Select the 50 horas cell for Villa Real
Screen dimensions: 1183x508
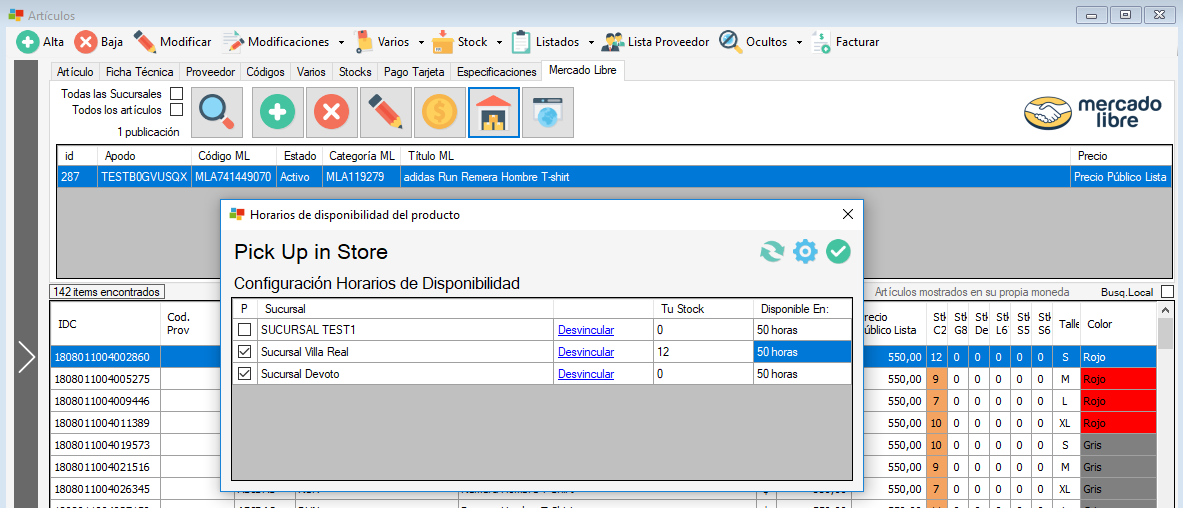coord(802,352)
